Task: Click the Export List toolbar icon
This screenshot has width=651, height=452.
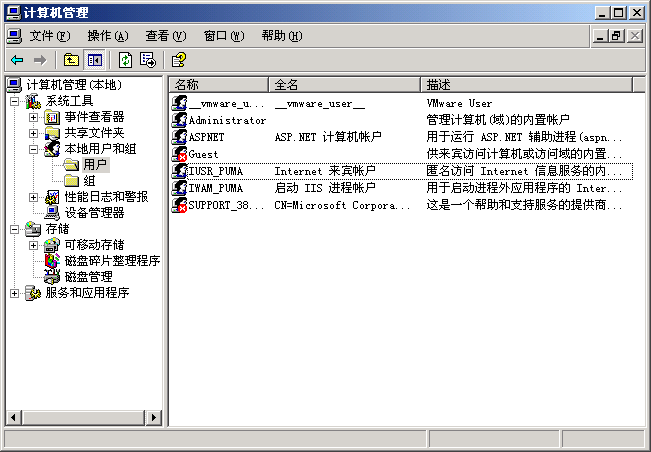Action: 148,60
